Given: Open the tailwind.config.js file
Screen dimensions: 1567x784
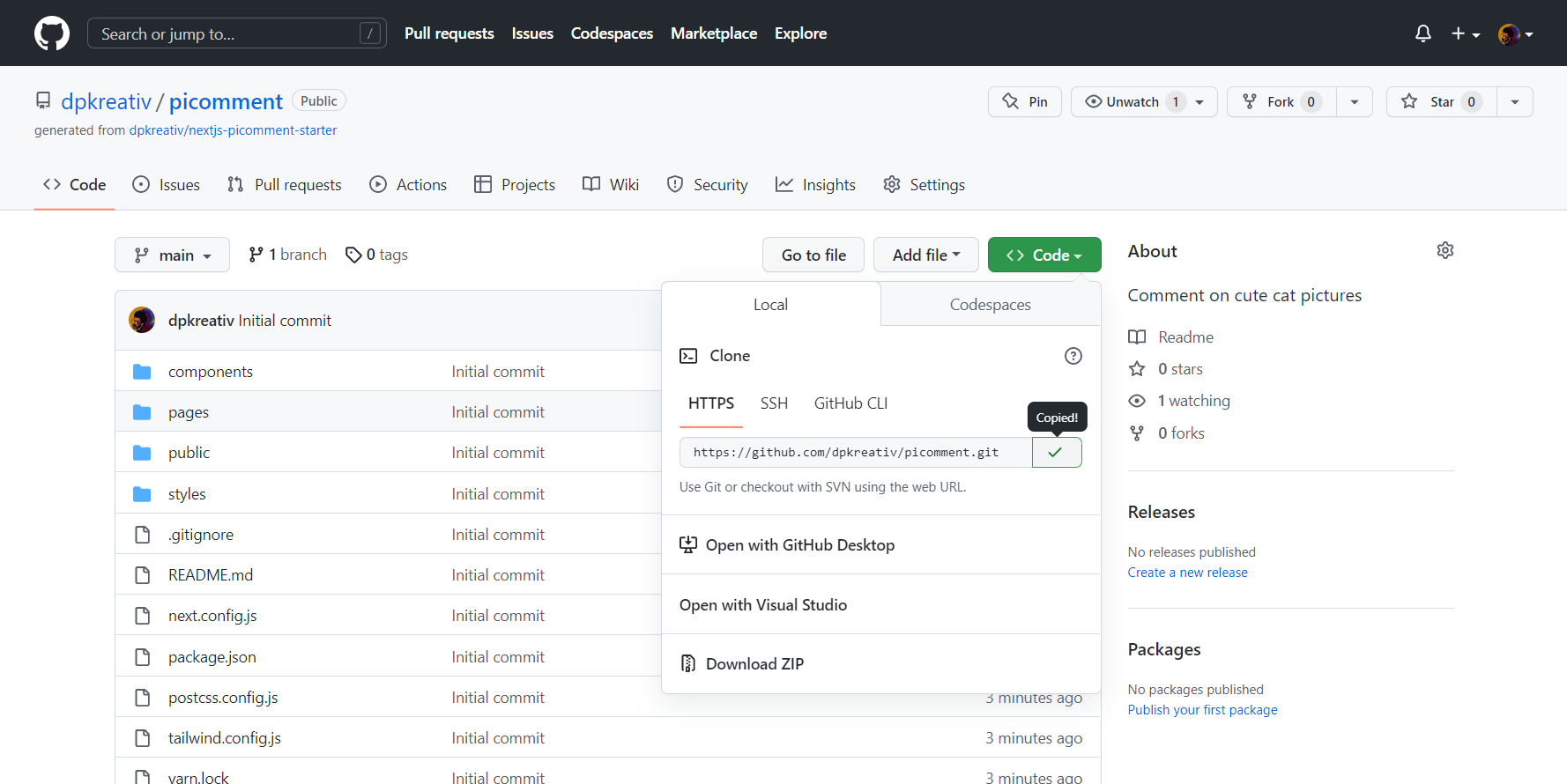Looking at the screenshot, I should coord(225,738).
